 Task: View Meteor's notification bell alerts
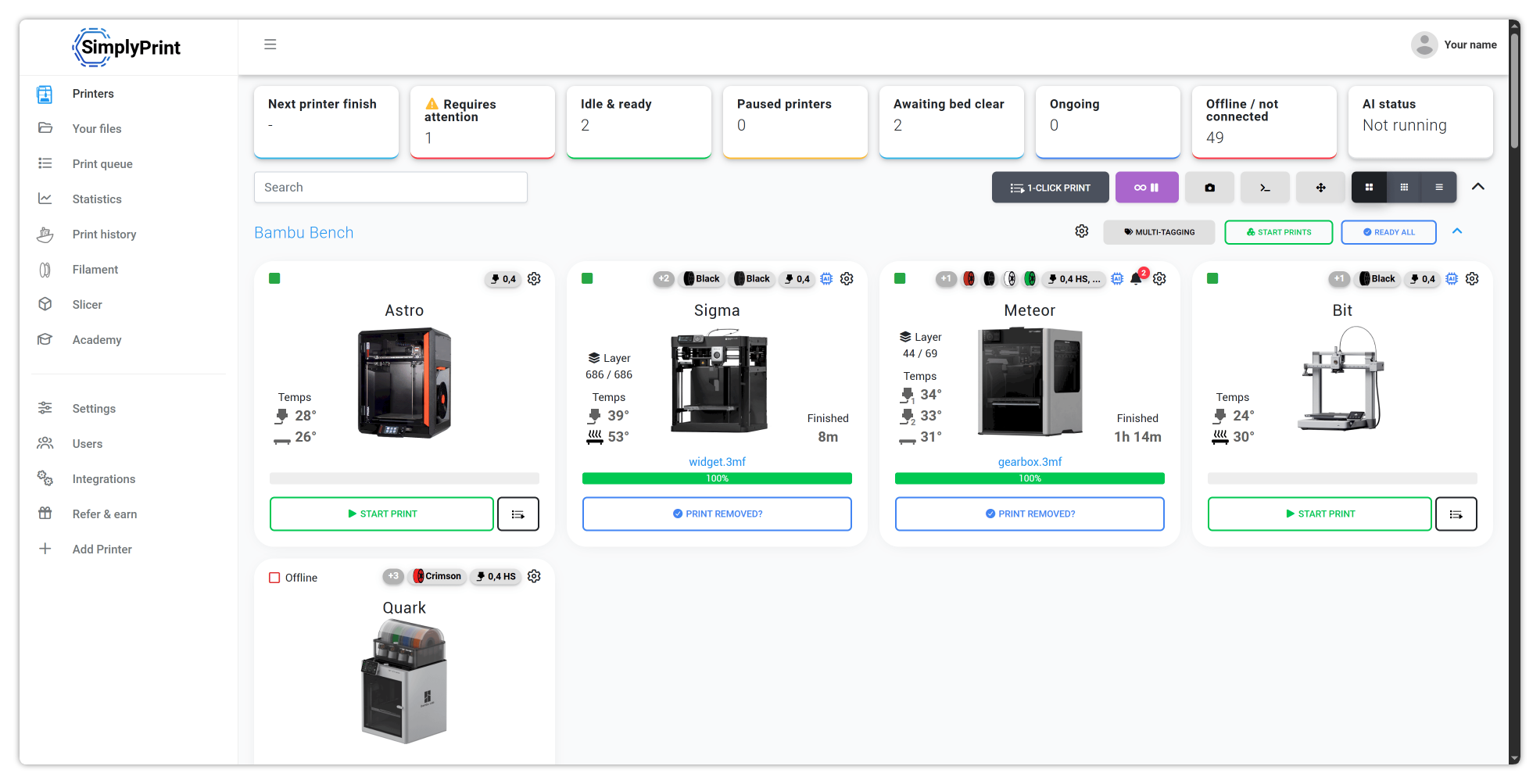click(x=1137, y=278)
